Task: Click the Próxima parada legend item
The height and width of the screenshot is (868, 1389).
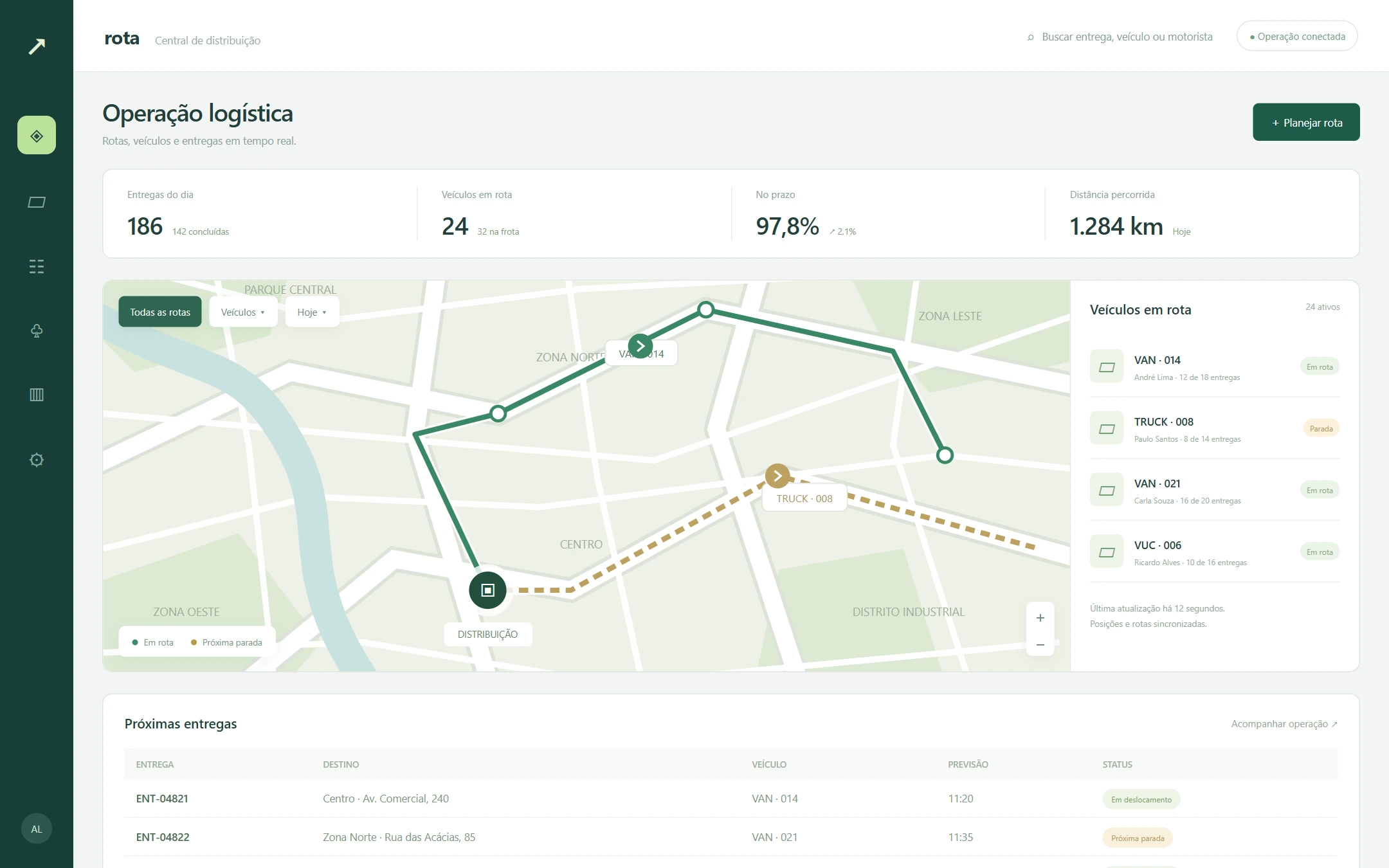Action: (226, 642)
